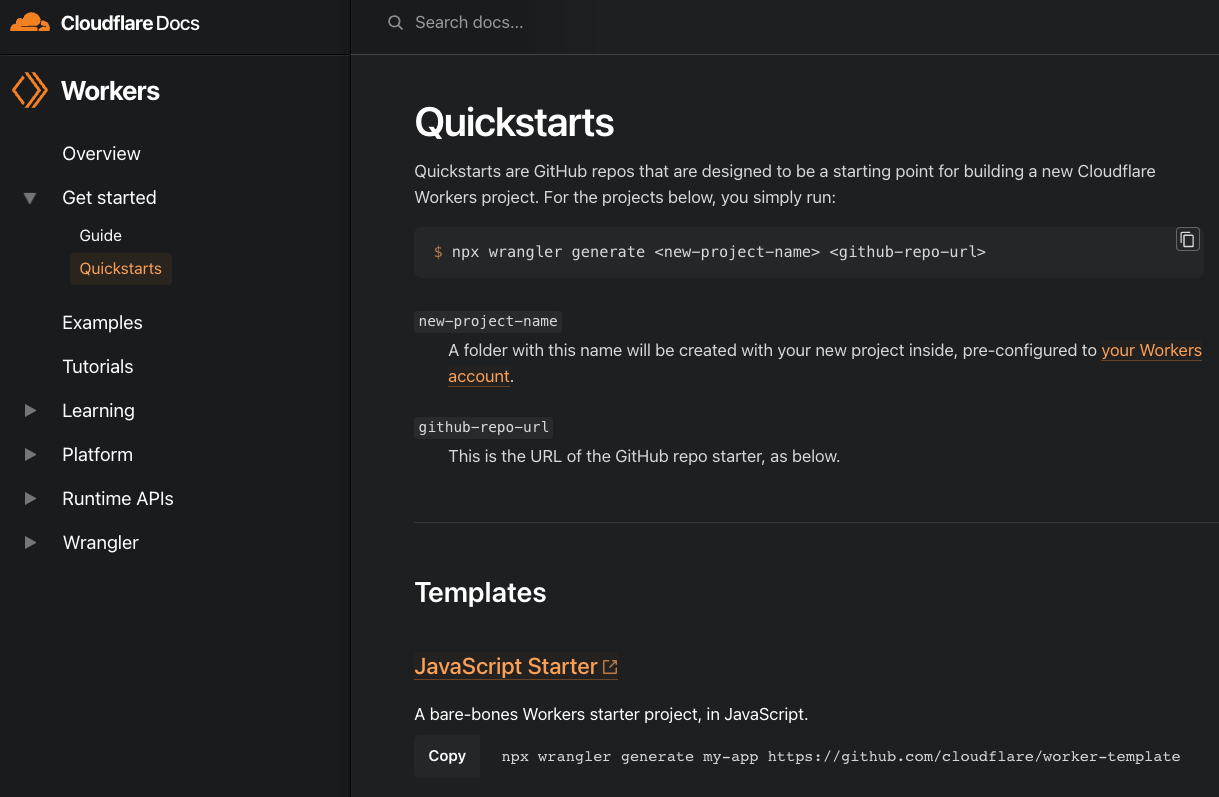The image size is (1219, 797).
Task: Click the Cloudflare Docs title
Action: tap(130, 23)
